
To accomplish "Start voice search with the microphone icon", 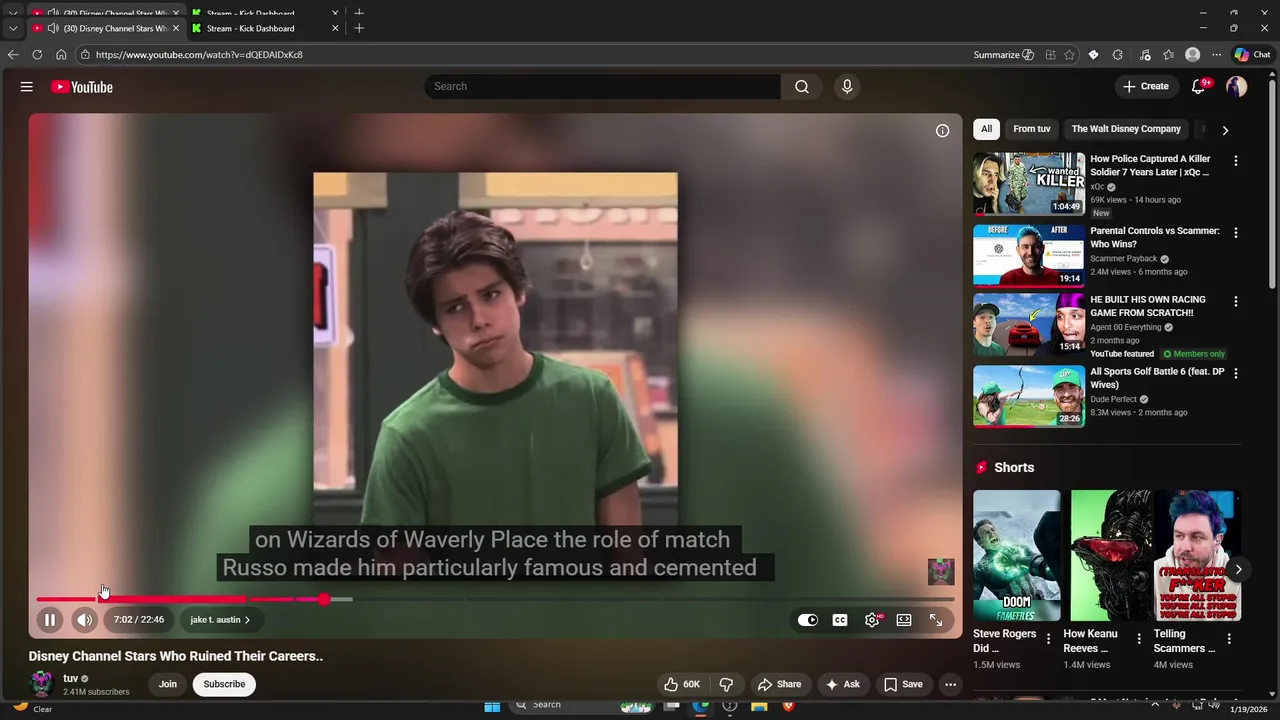I will point(847,87).
